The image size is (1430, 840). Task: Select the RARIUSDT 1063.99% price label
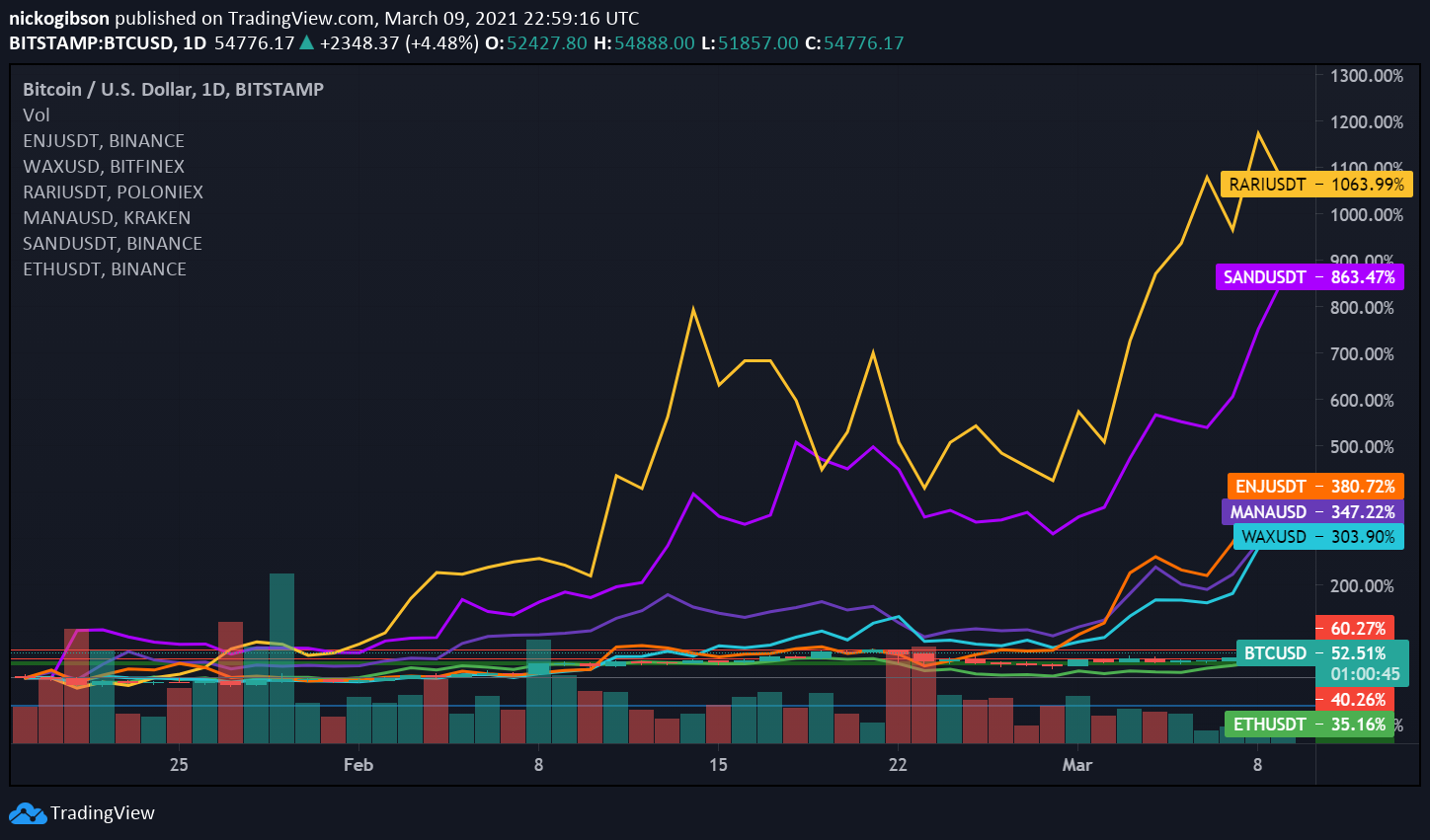point(1316,185)
